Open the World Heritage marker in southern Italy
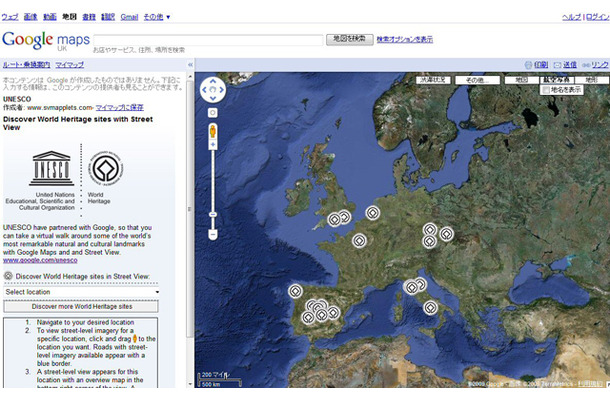This screenshot has height=400, width=610. pos(430,308)
